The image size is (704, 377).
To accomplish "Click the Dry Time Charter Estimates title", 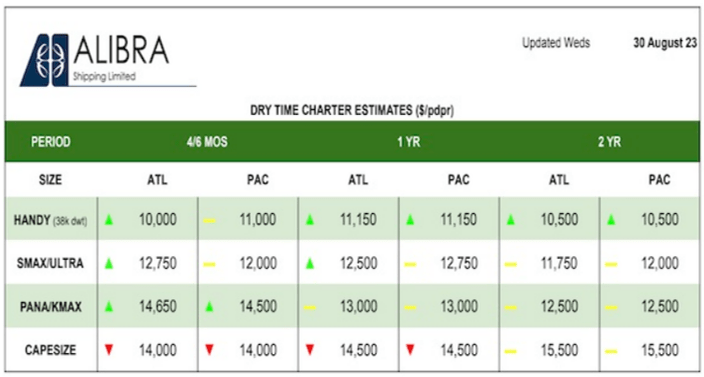I will pos(352,111).
